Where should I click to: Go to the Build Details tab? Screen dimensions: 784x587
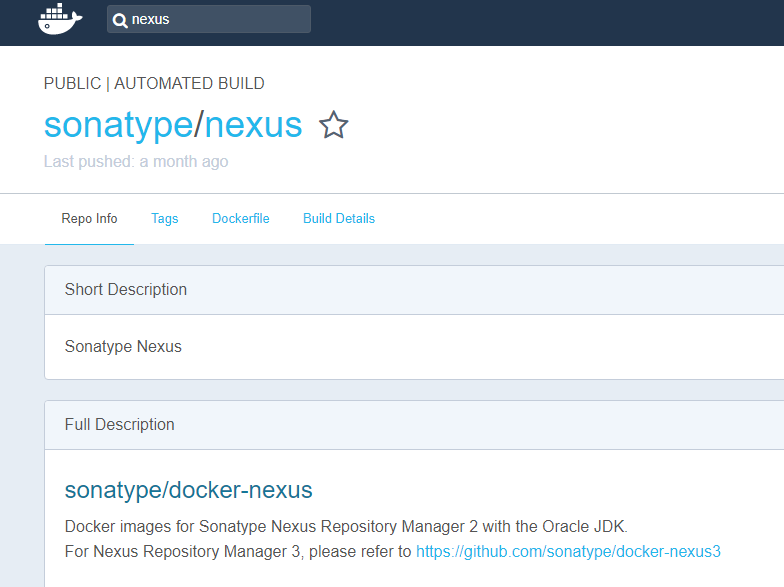tap(338, 219)
